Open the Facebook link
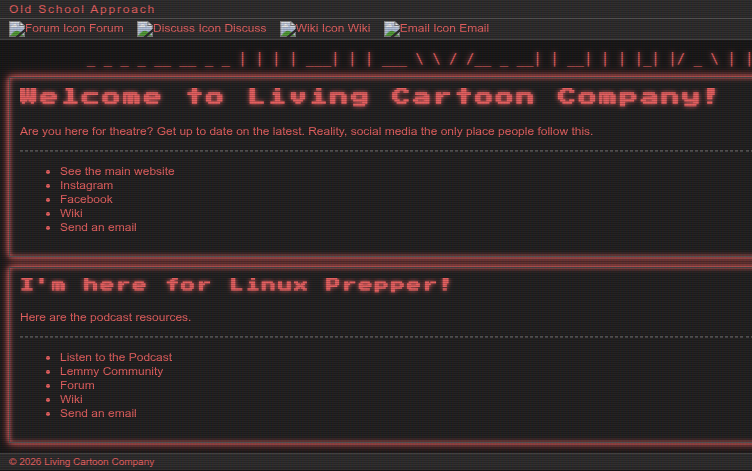 click(x=86, y=199)
